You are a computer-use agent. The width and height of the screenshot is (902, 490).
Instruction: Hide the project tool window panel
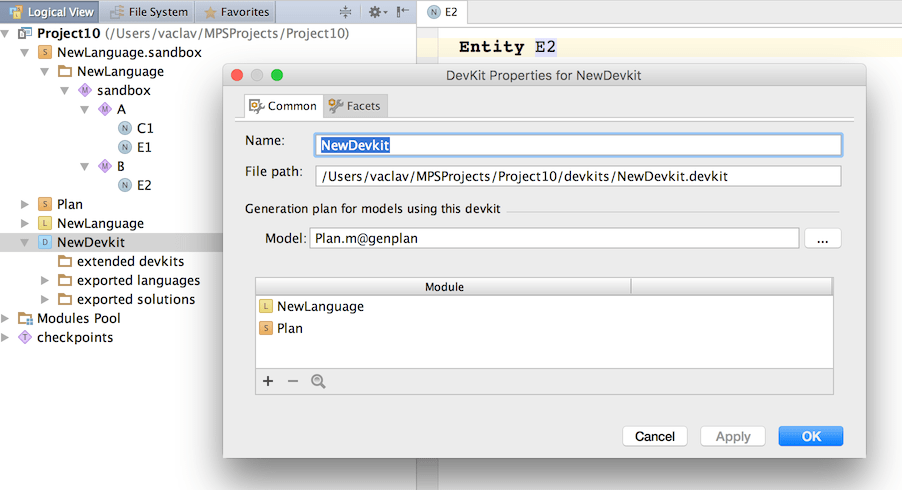[x=402, y=12]
